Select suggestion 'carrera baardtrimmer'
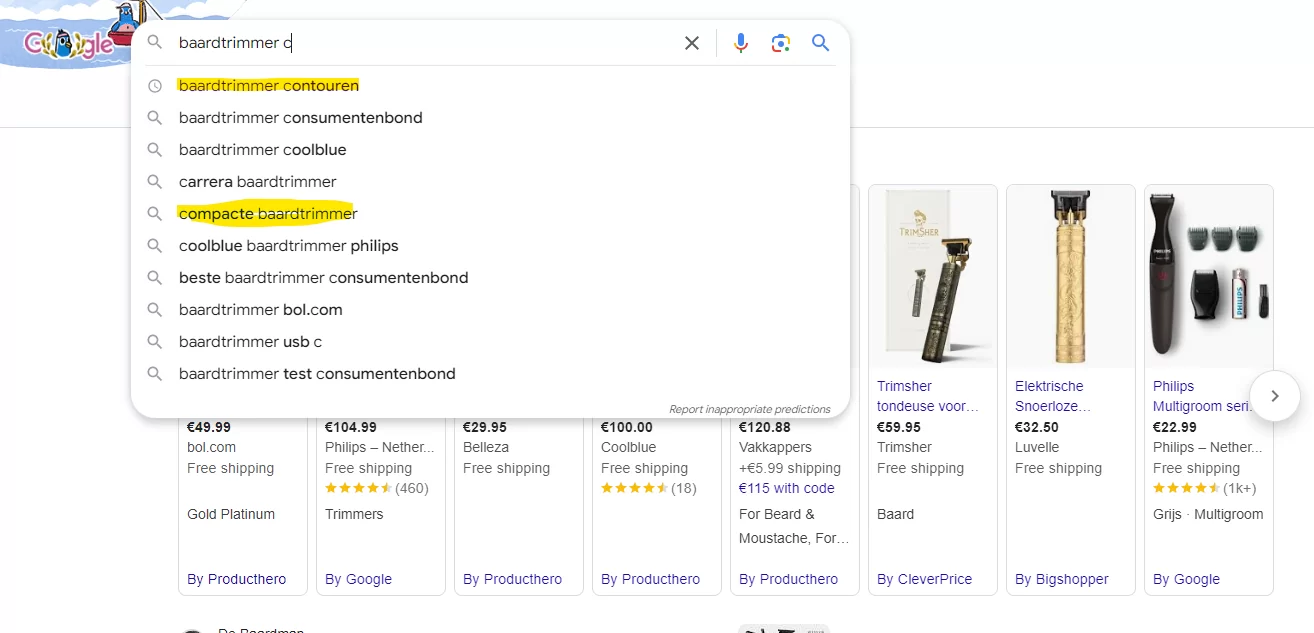 [490, 182]
